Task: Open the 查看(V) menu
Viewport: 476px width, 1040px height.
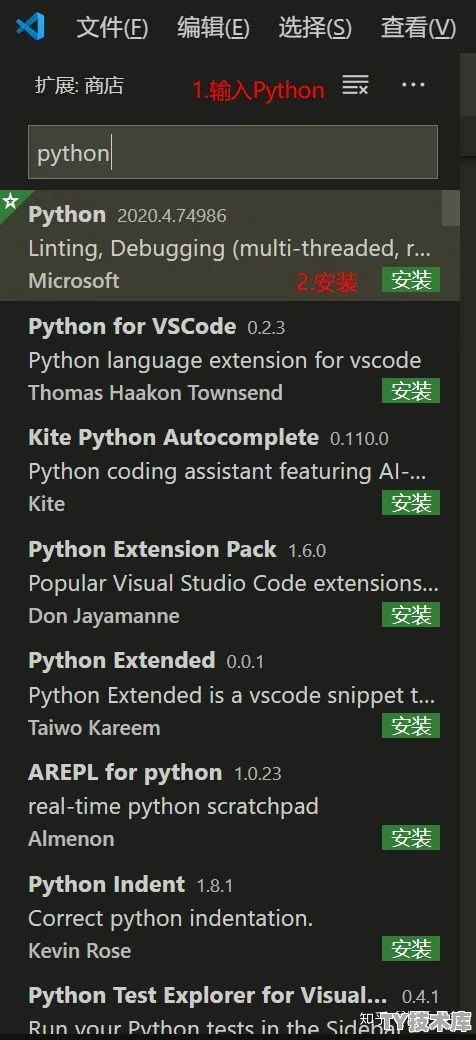Action: pyautogui.click(x=418, y=28)
